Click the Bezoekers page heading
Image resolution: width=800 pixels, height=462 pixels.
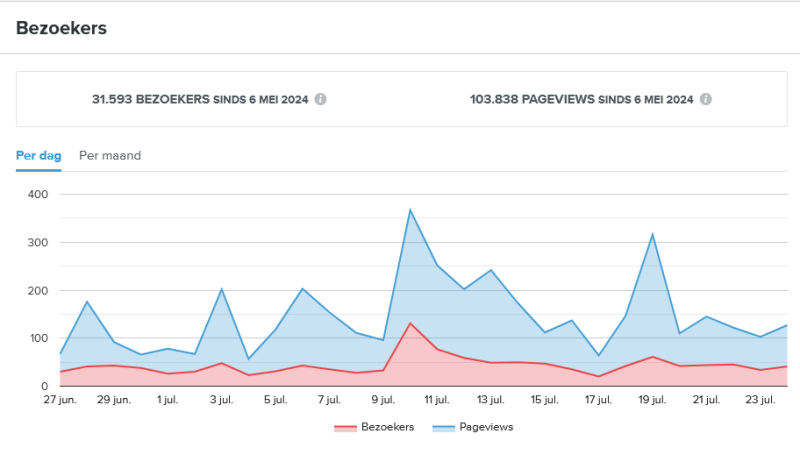point(61,28)
